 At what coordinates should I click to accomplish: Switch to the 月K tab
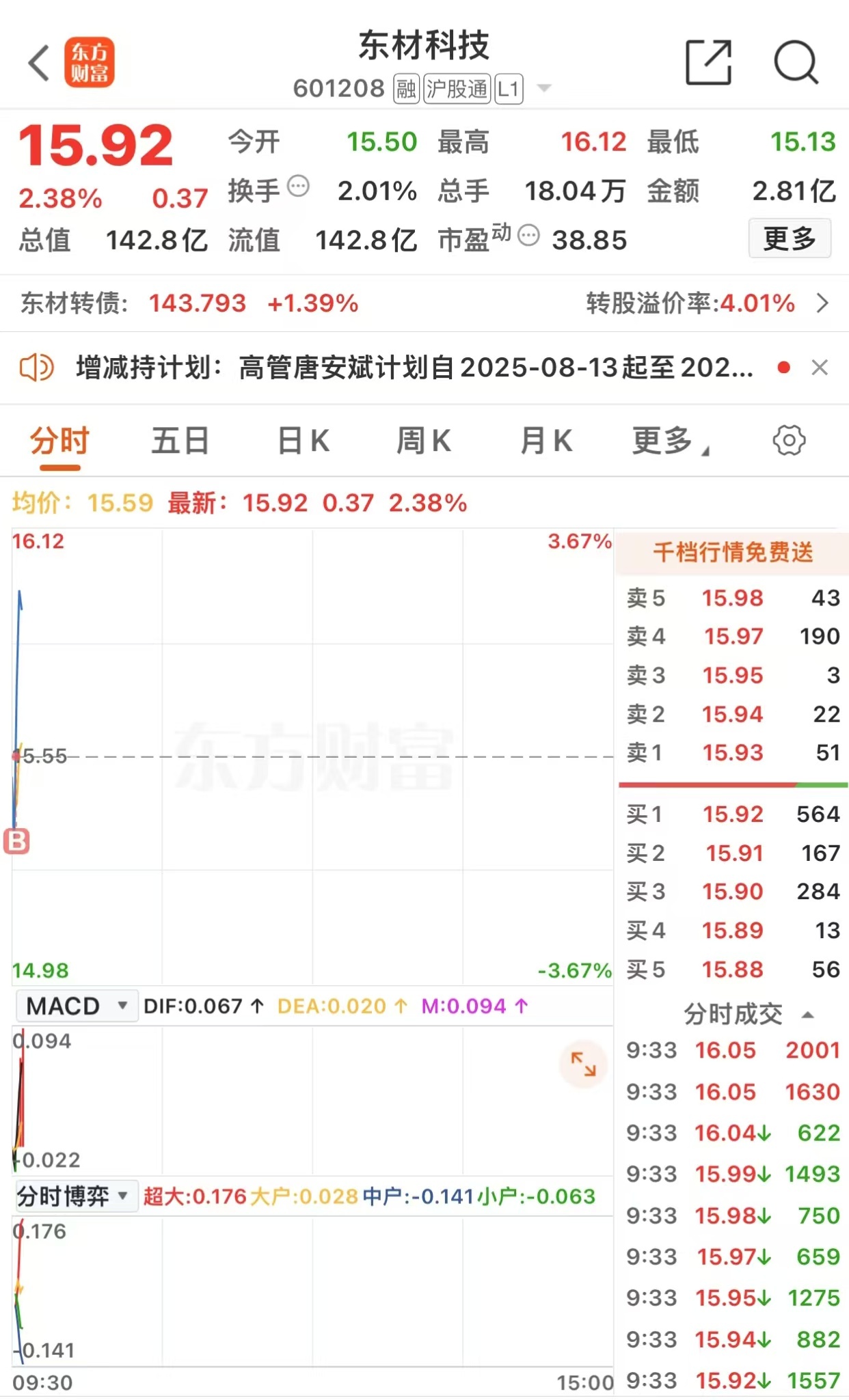(546, 441)
